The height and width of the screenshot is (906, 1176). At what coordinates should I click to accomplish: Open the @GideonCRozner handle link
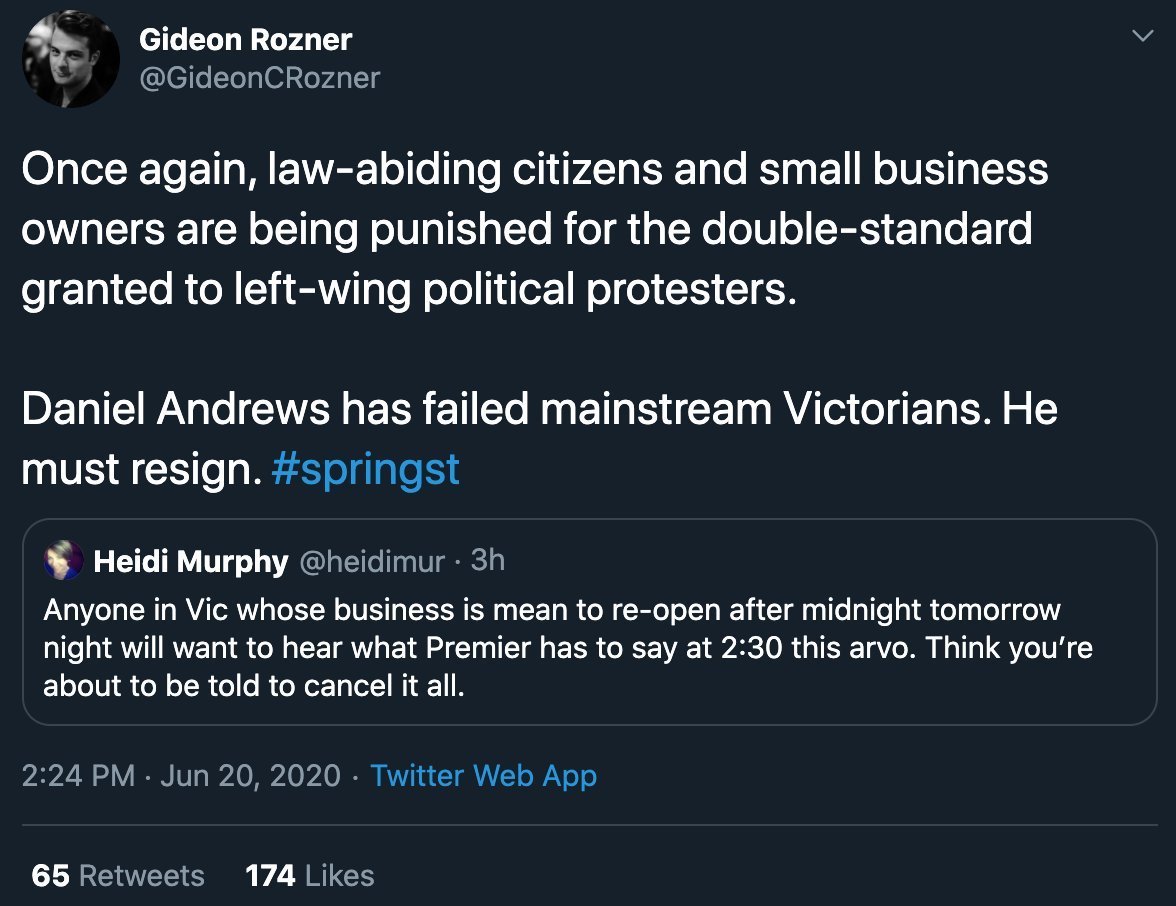click(259, 77)
